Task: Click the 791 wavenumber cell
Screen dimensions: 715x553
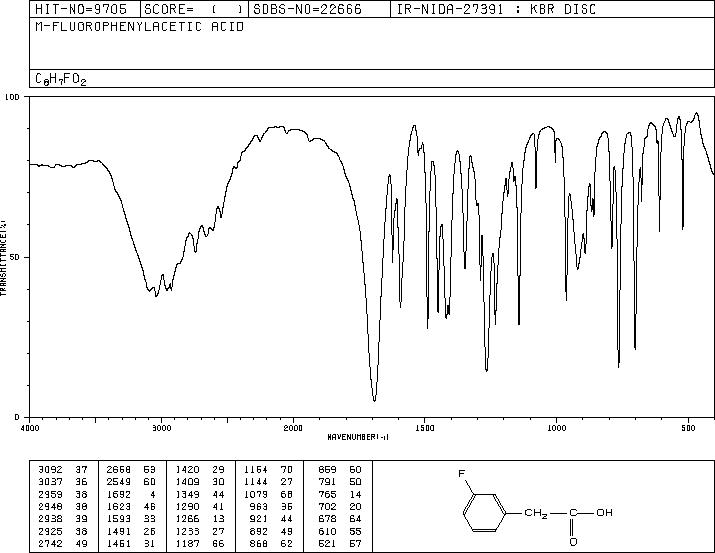Action: (327, 482)
